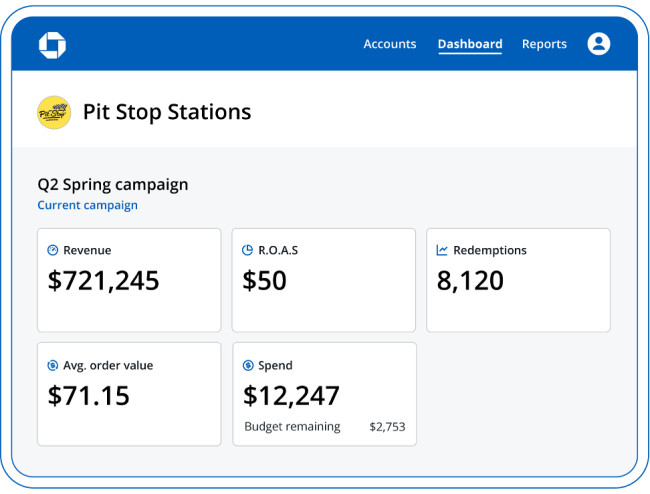Click the R.O.A.S pie chart icon
Image resolution: width=650 pixels, height=494 pixels.
click(247, 250)
